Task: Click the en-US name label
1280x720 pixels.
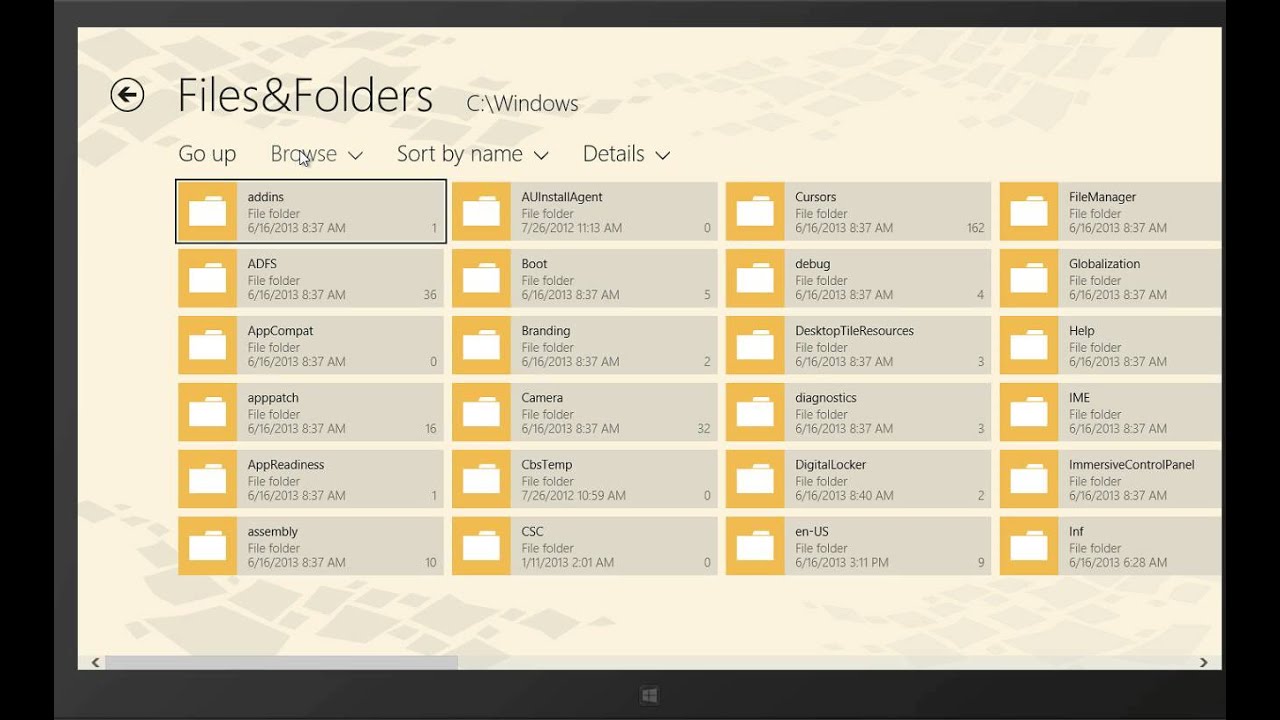Action: pyautogui.click(x=812, y=532)
